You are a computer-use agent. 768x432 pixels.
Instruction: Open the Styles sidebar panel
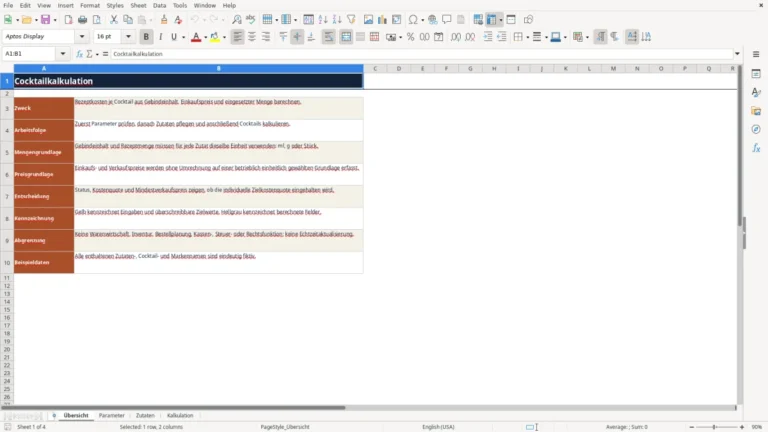756,92
